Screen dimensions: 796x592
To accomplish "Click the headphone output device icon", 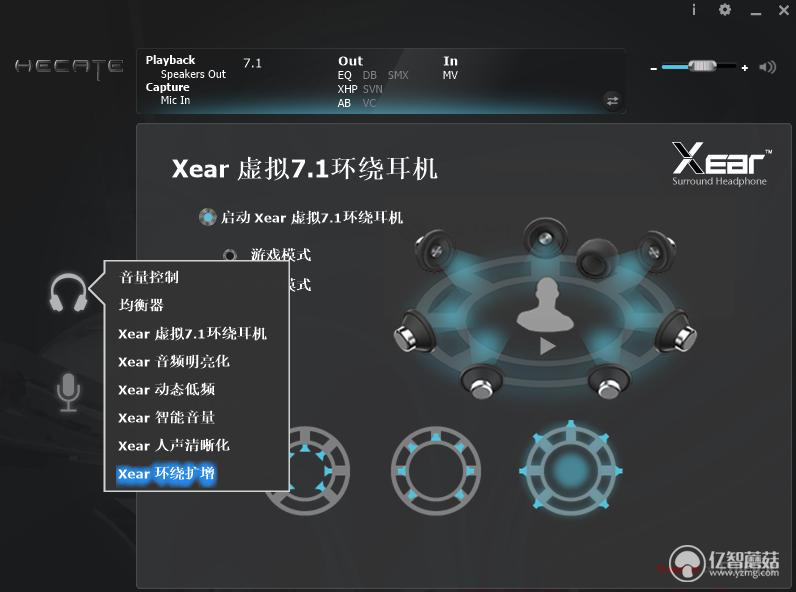I will tap(69, 293).
